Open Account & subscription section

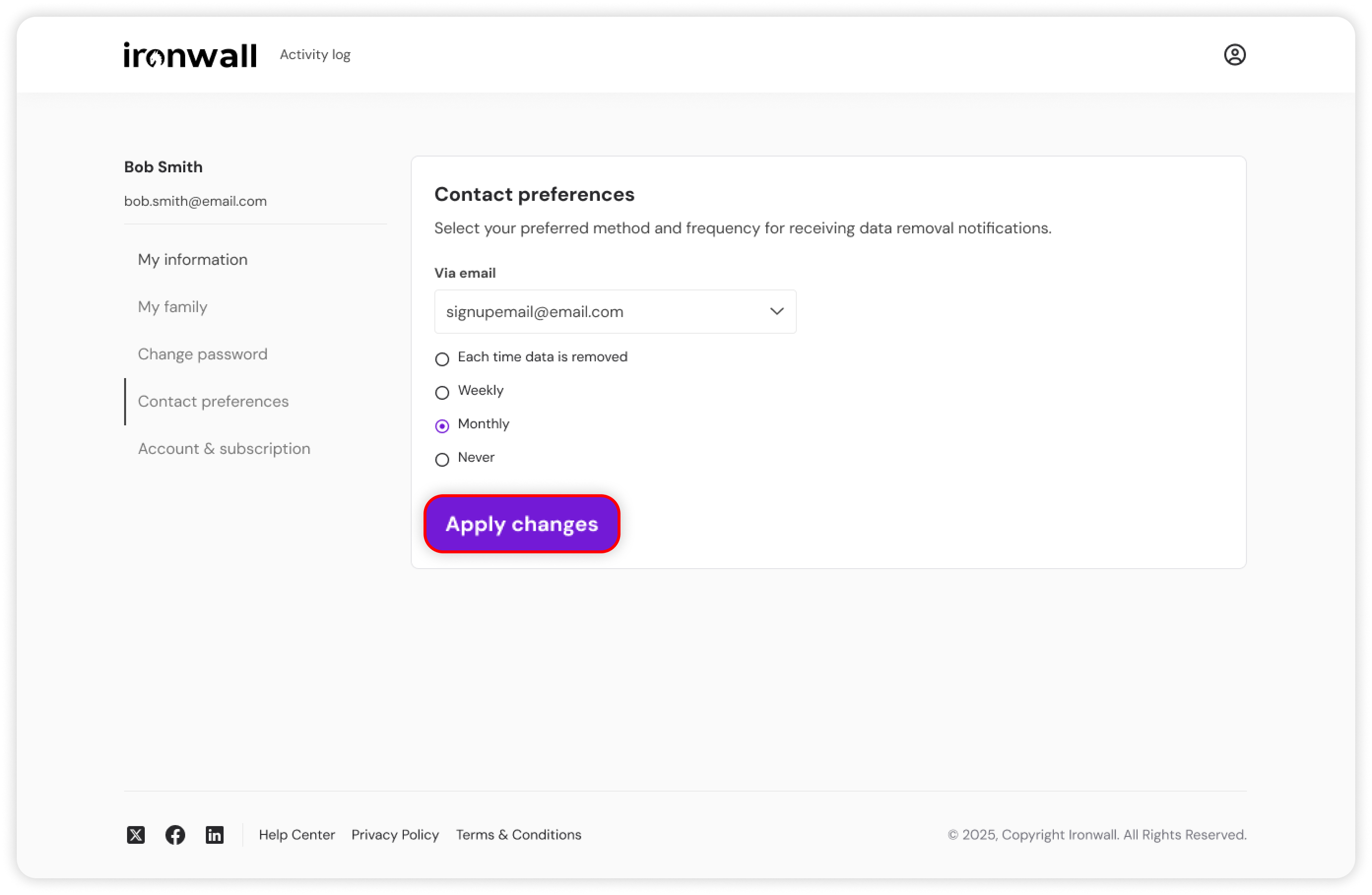(x=224, y=448)
